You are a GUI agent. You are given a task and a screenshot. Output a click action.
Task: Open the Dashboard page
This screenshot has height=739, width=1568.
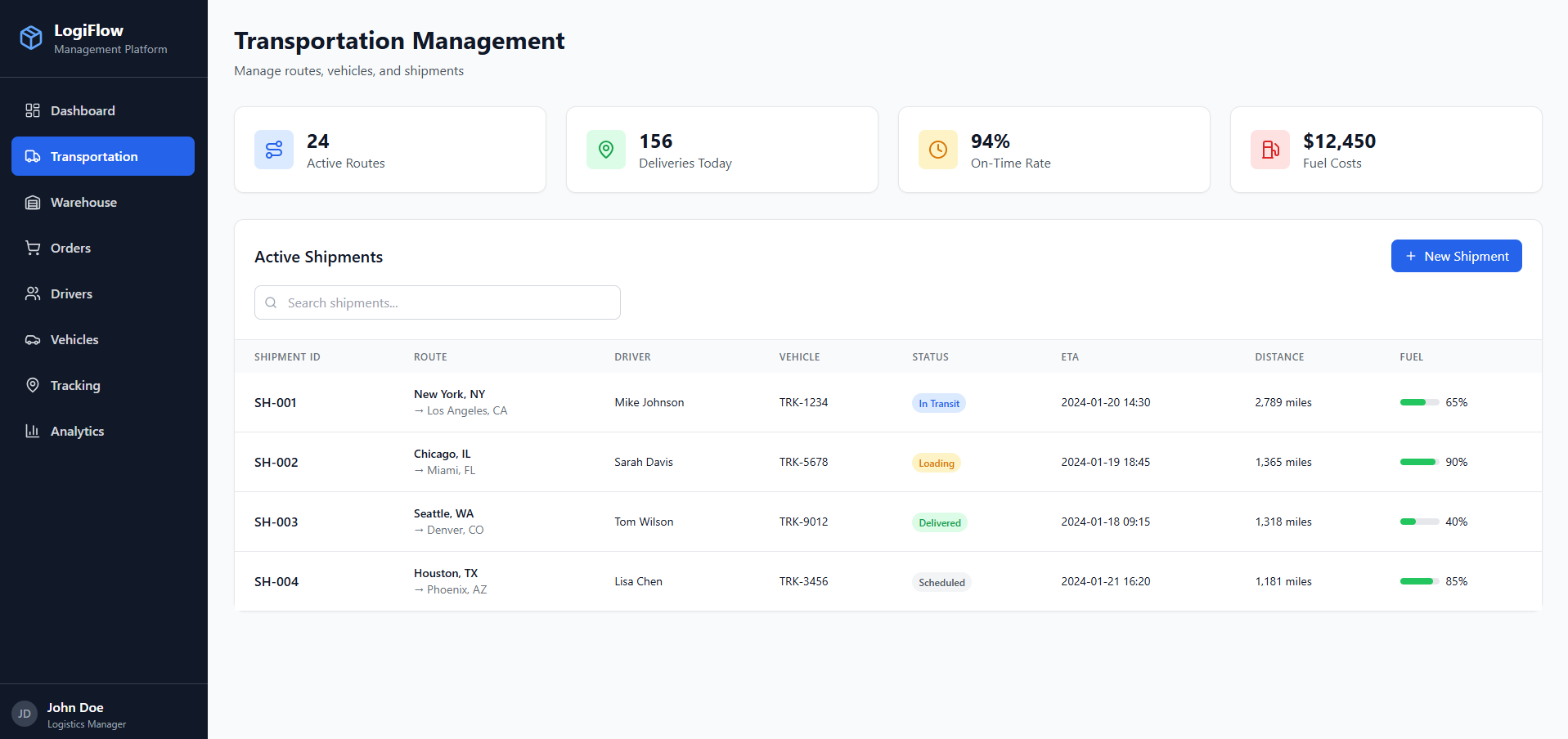click(83, 110)
